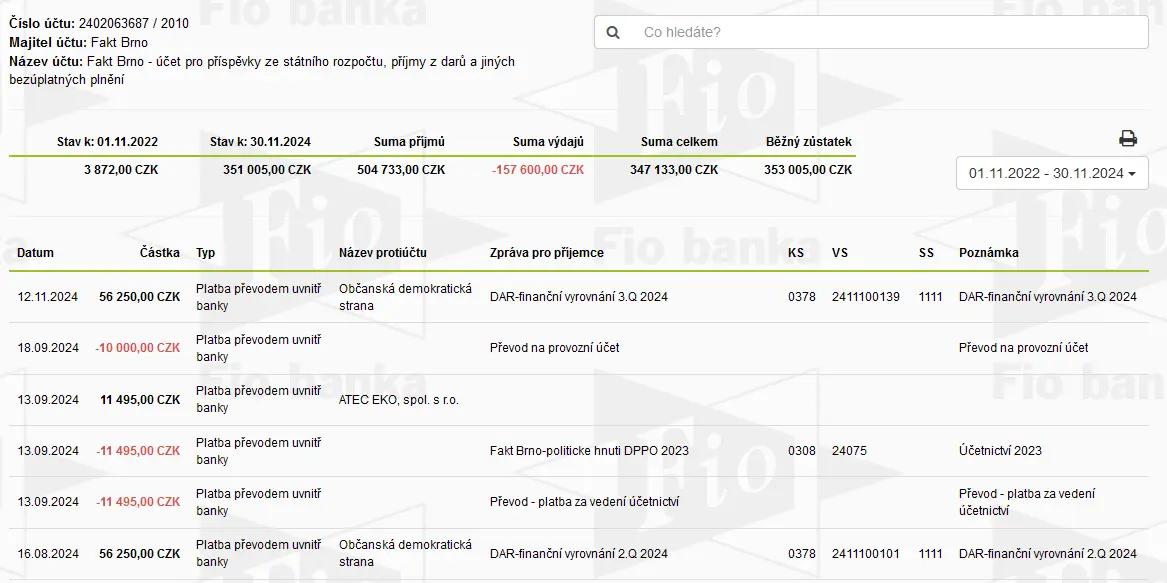Click the Suma výdajů value -157 600,00 CZK

point(537,170)
